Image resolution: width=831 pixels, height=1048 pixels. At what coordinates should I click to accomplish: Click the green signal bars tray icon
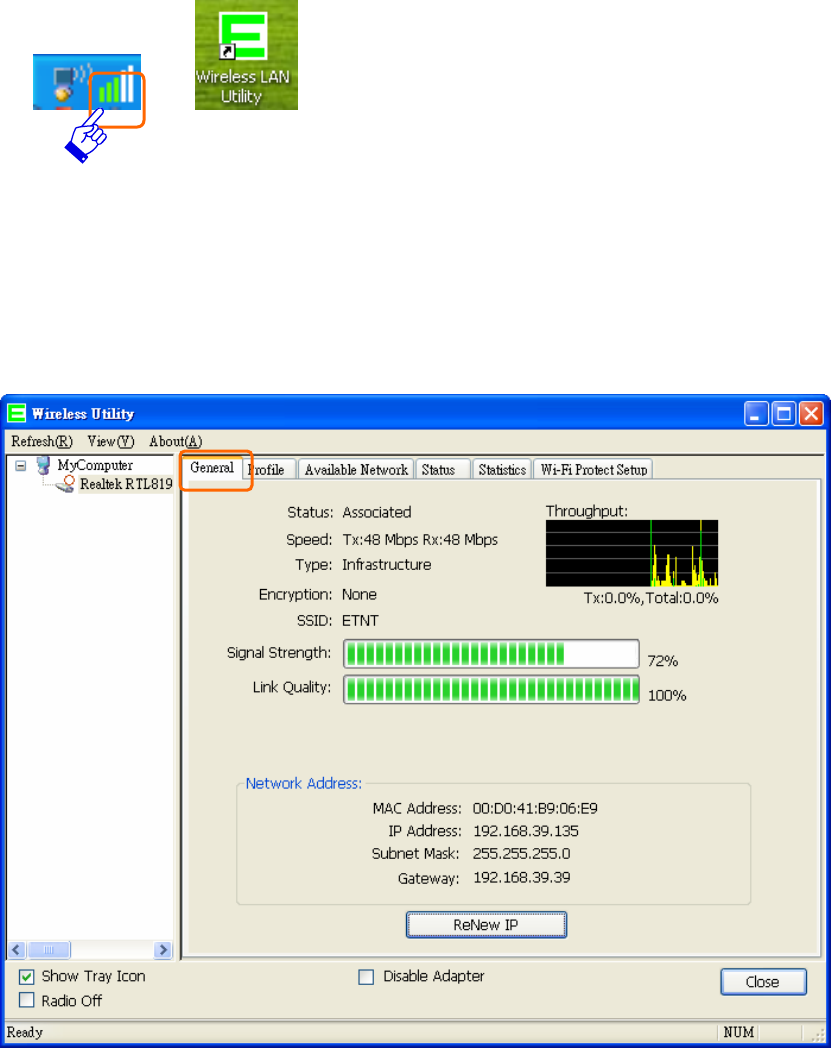click(x=117, y=85)
